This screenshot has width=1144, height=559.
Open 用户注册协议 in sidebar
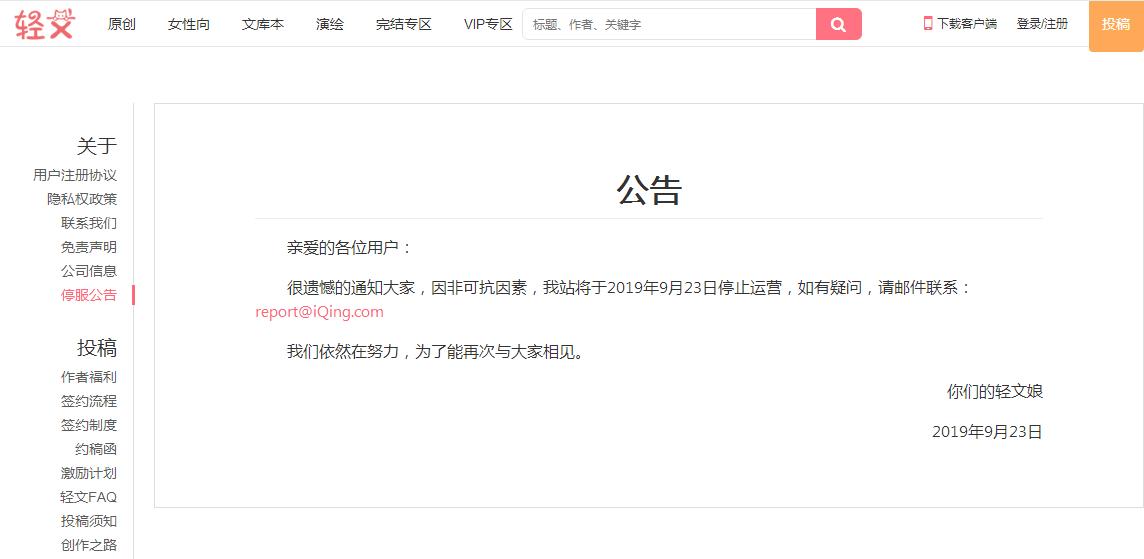pyautogui.click(x=74, y=175)
